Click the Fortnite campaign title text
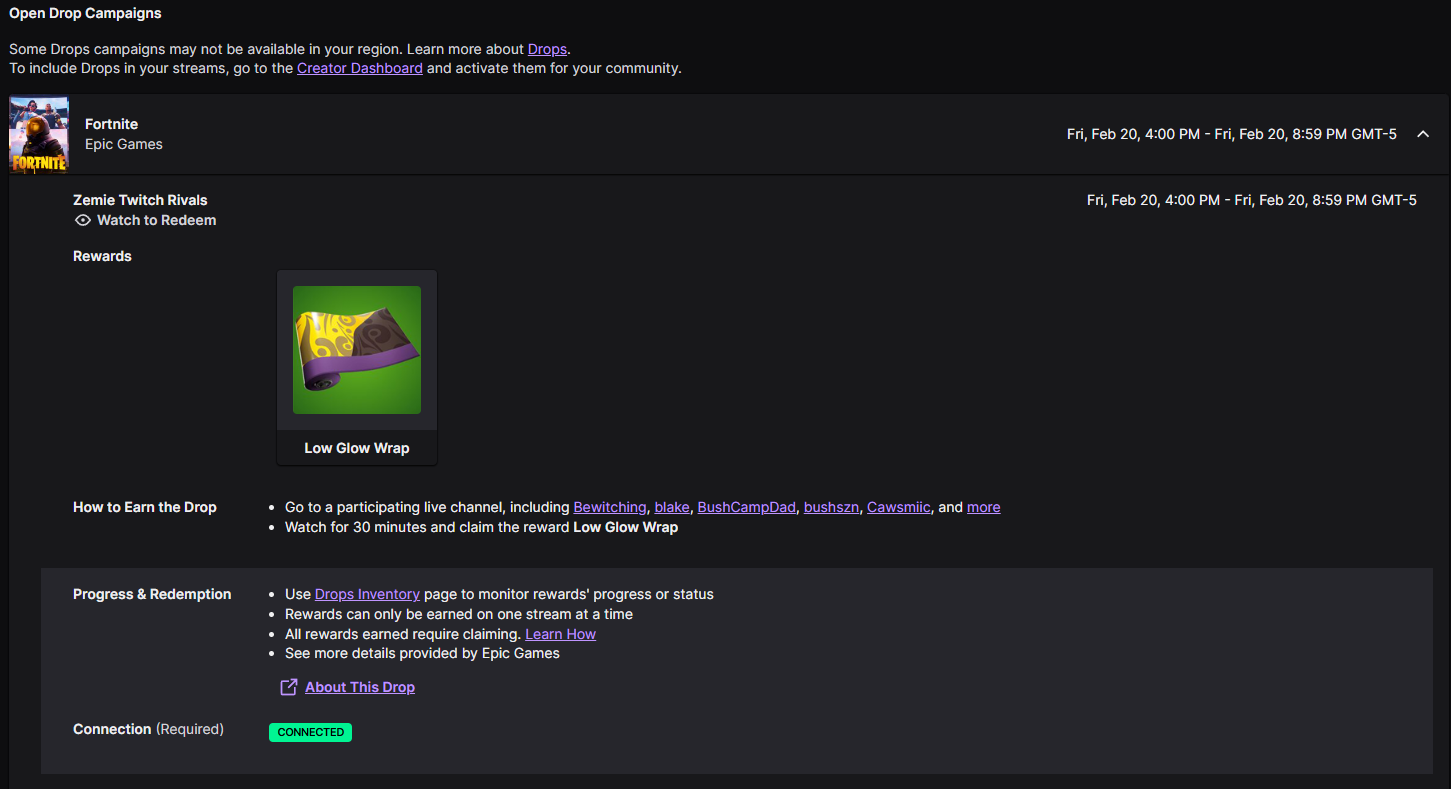The height and width of the screenshot is (789, 1451). [x=111, y=124]
